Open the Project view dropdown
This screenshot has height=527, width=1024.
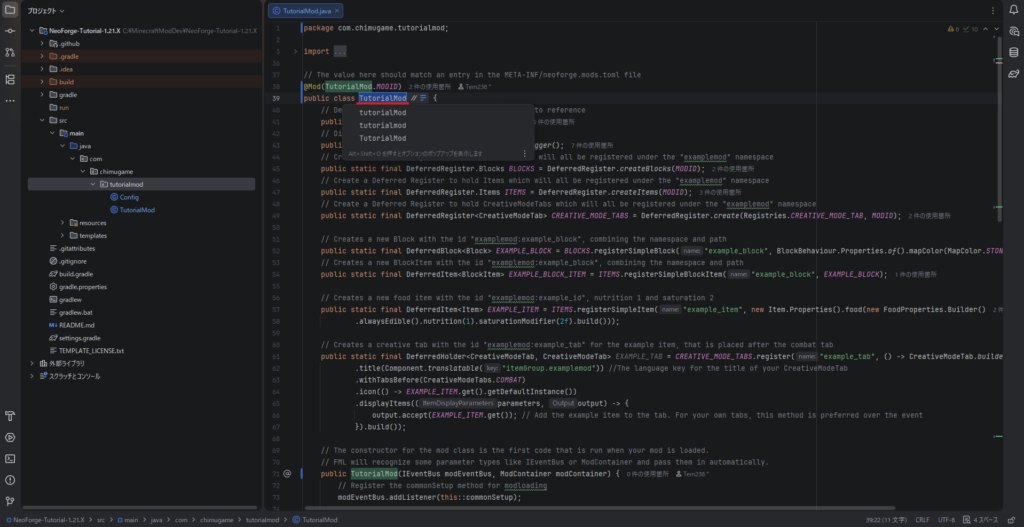[62, 10]
